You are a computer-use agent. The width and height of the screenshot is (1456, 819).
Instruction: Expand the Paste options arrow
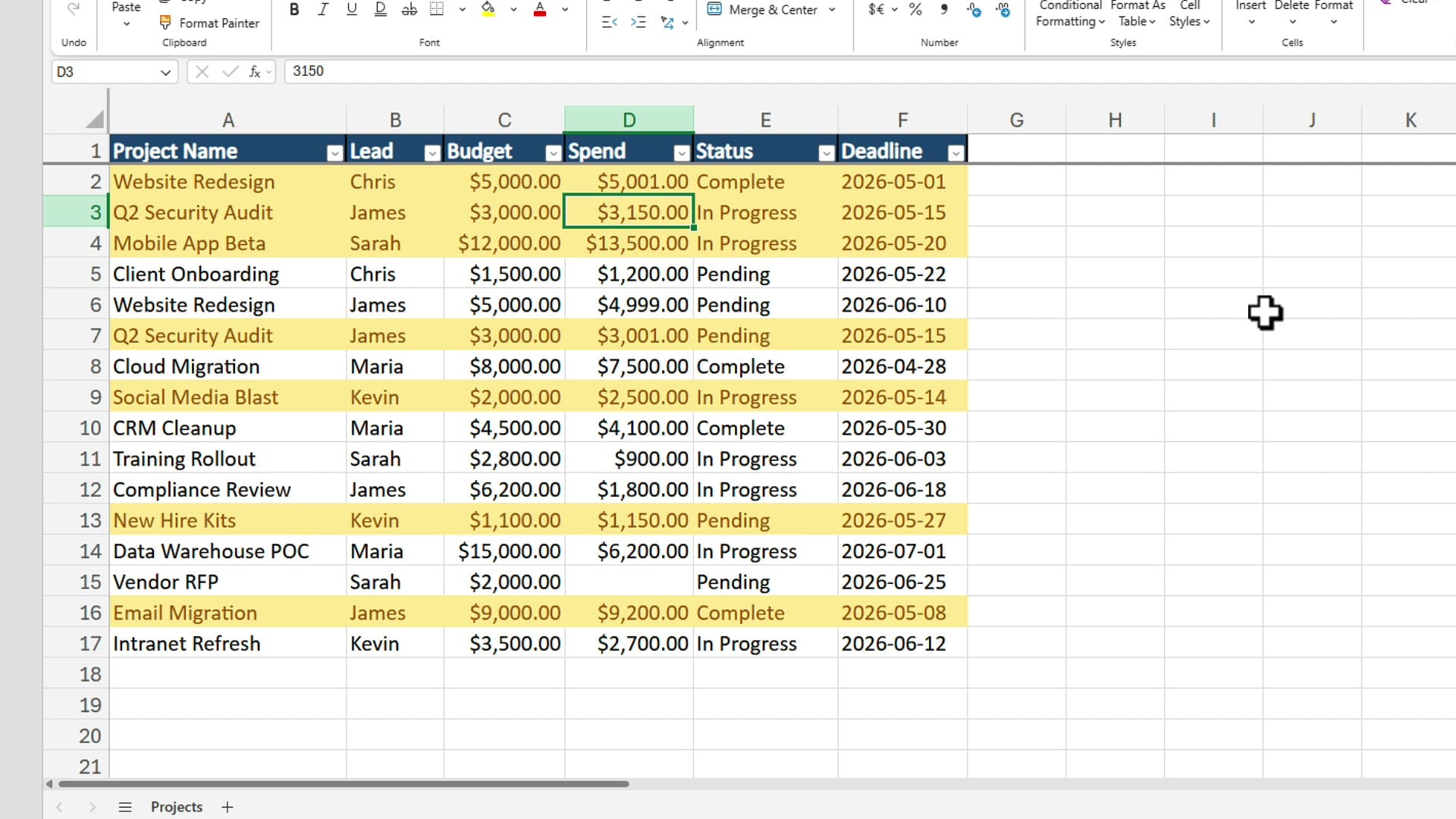[x=126, y=24]
